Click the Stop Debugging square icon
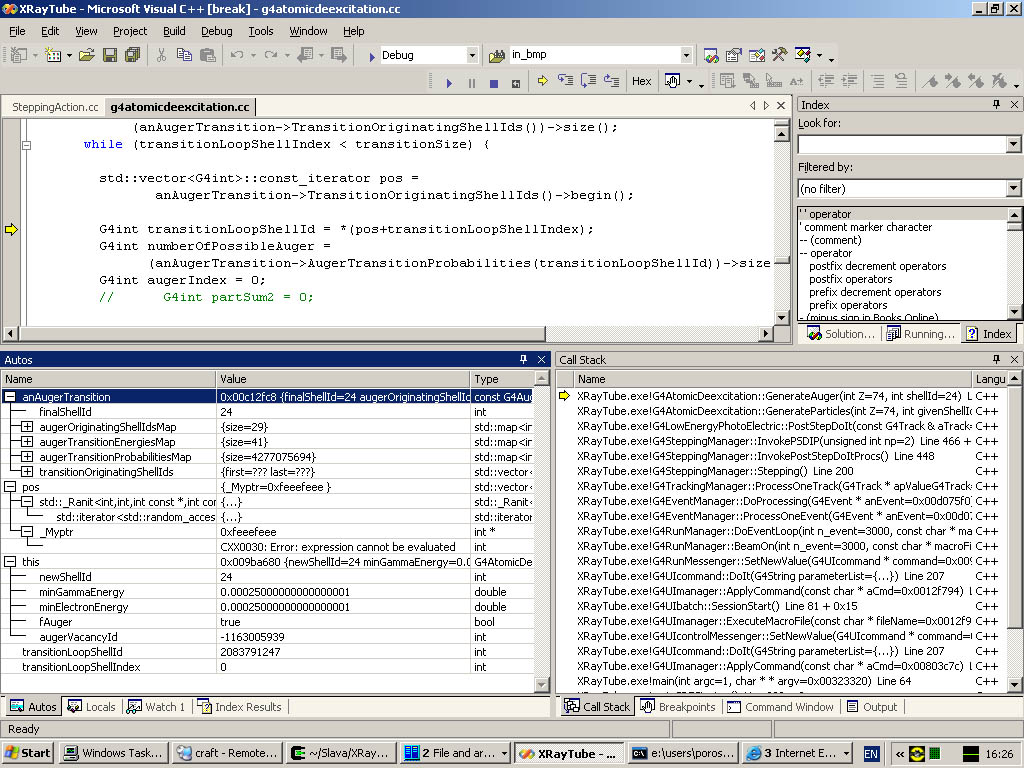Viewport: 1024px width, 768px height. (x=494, y=82)
